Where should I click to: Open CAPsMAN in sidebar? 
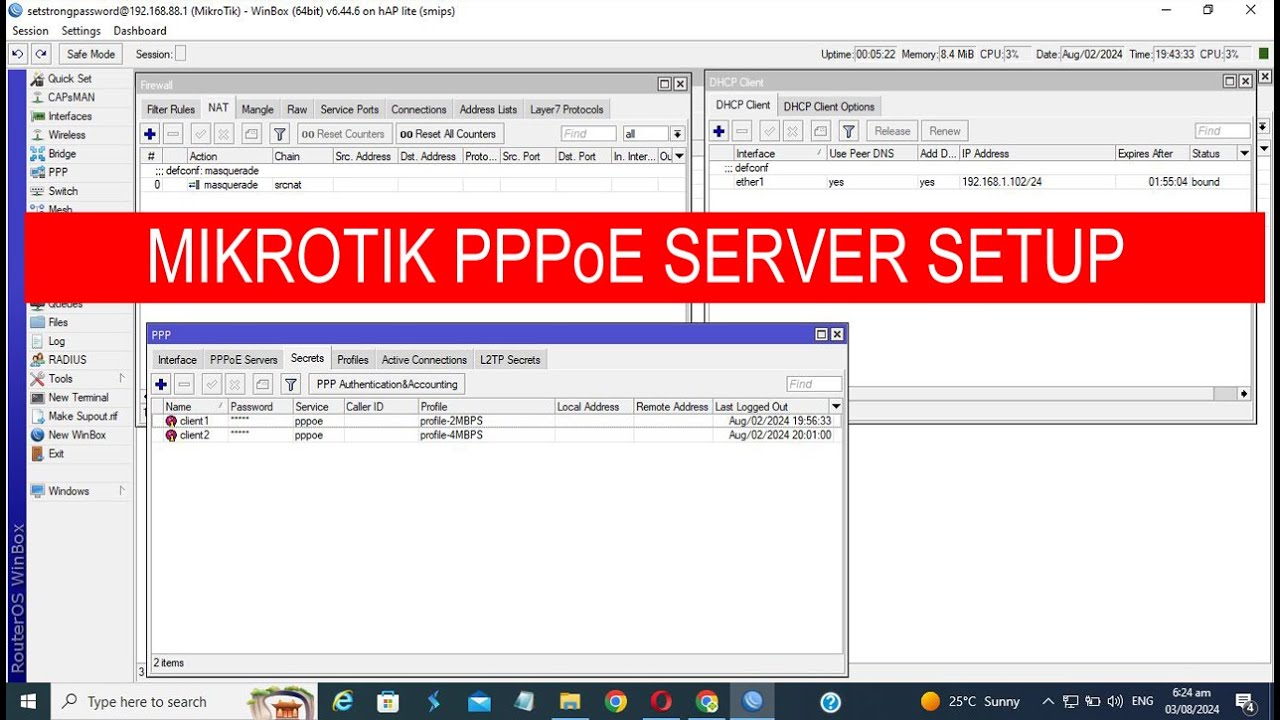click(71, 97)
